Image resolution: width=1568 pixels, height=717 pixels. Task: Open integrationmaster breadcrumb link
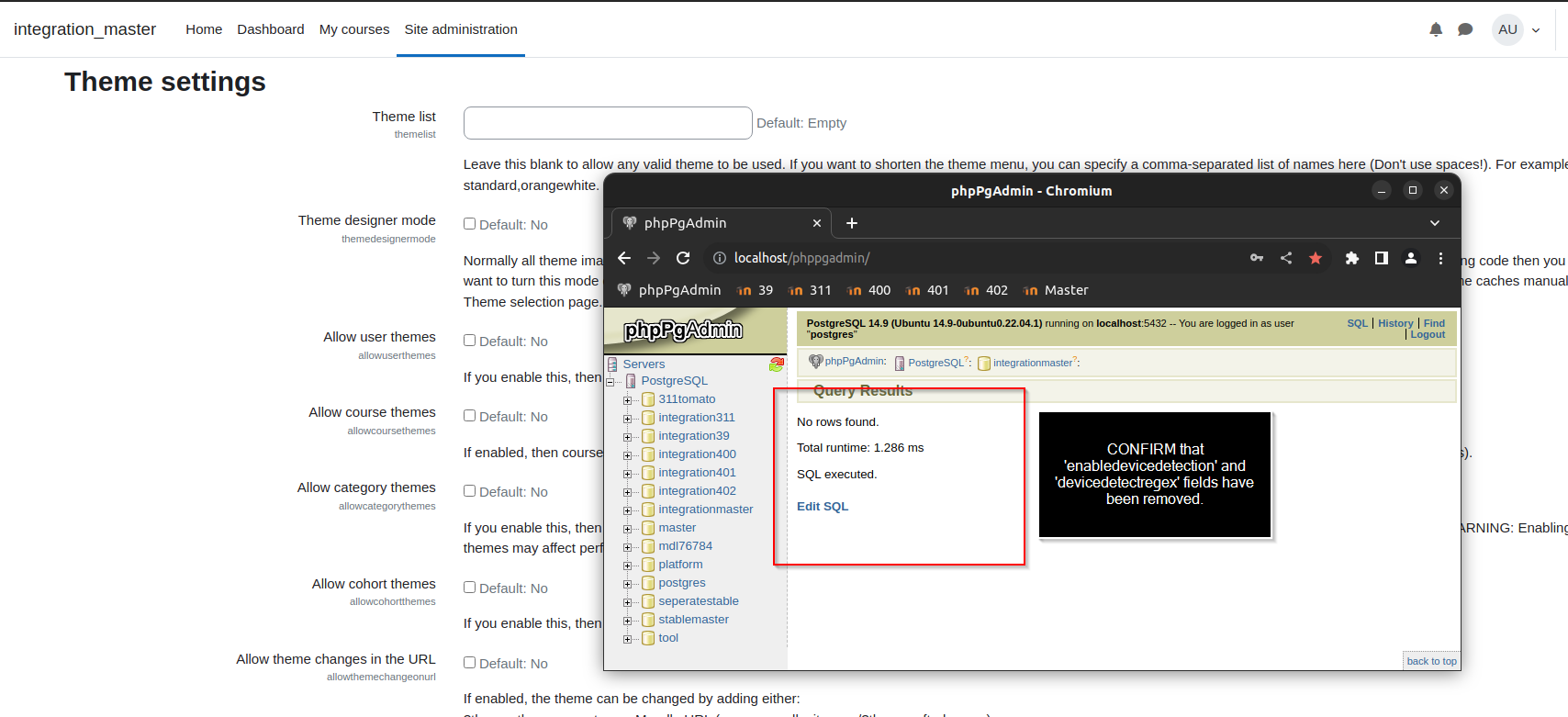tap(1032, 363)
